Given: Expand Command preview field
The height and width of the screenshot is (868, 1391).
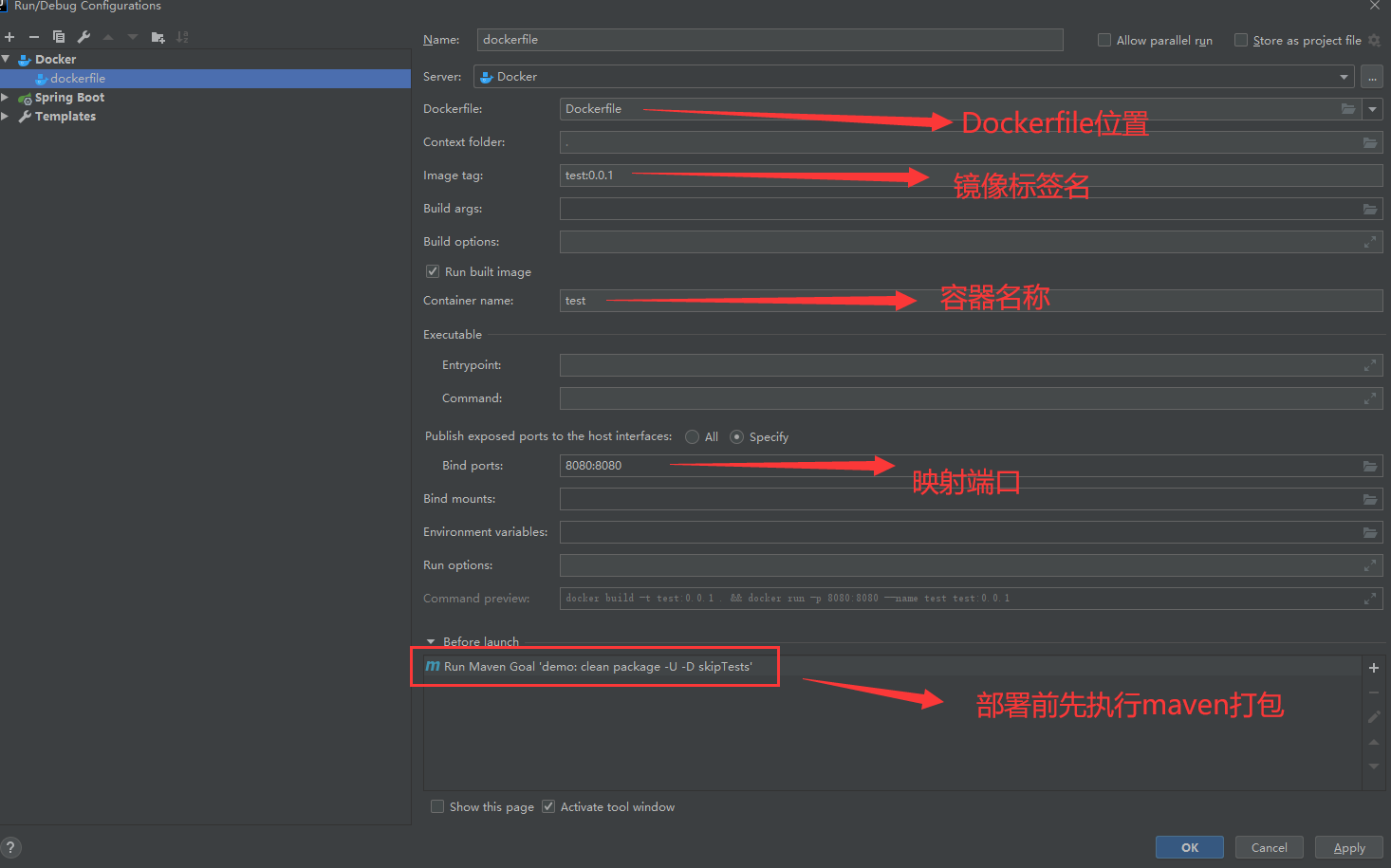Looking at the screenshot, I should 1370,599.
